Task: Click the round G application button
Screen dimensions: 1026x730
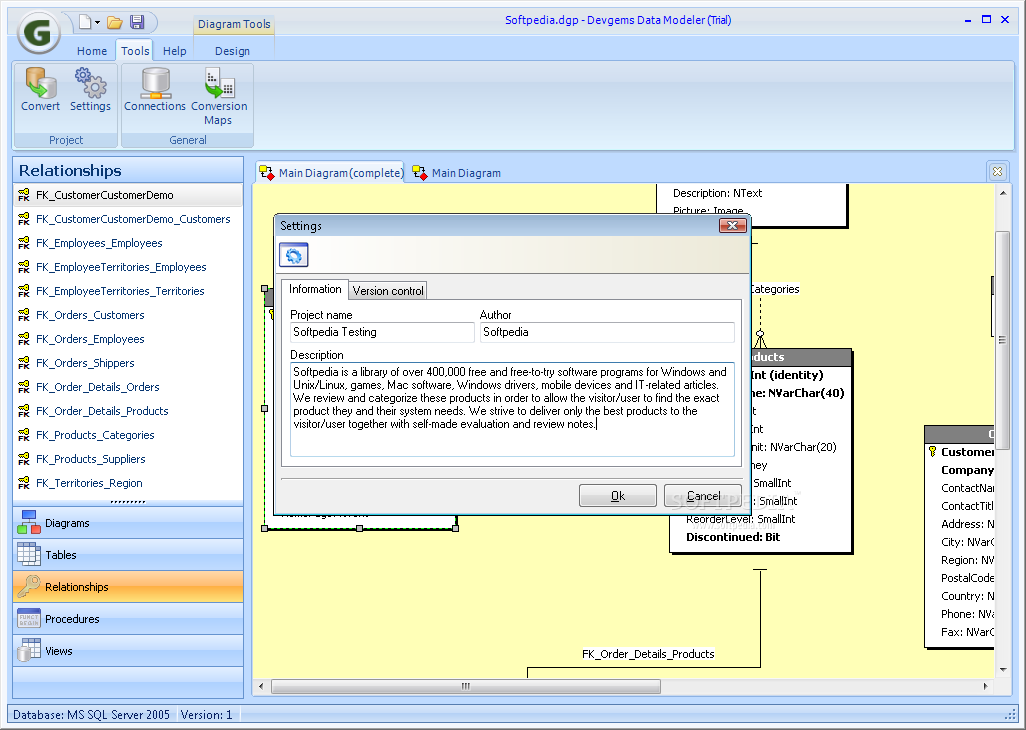Action: [39, 32]
